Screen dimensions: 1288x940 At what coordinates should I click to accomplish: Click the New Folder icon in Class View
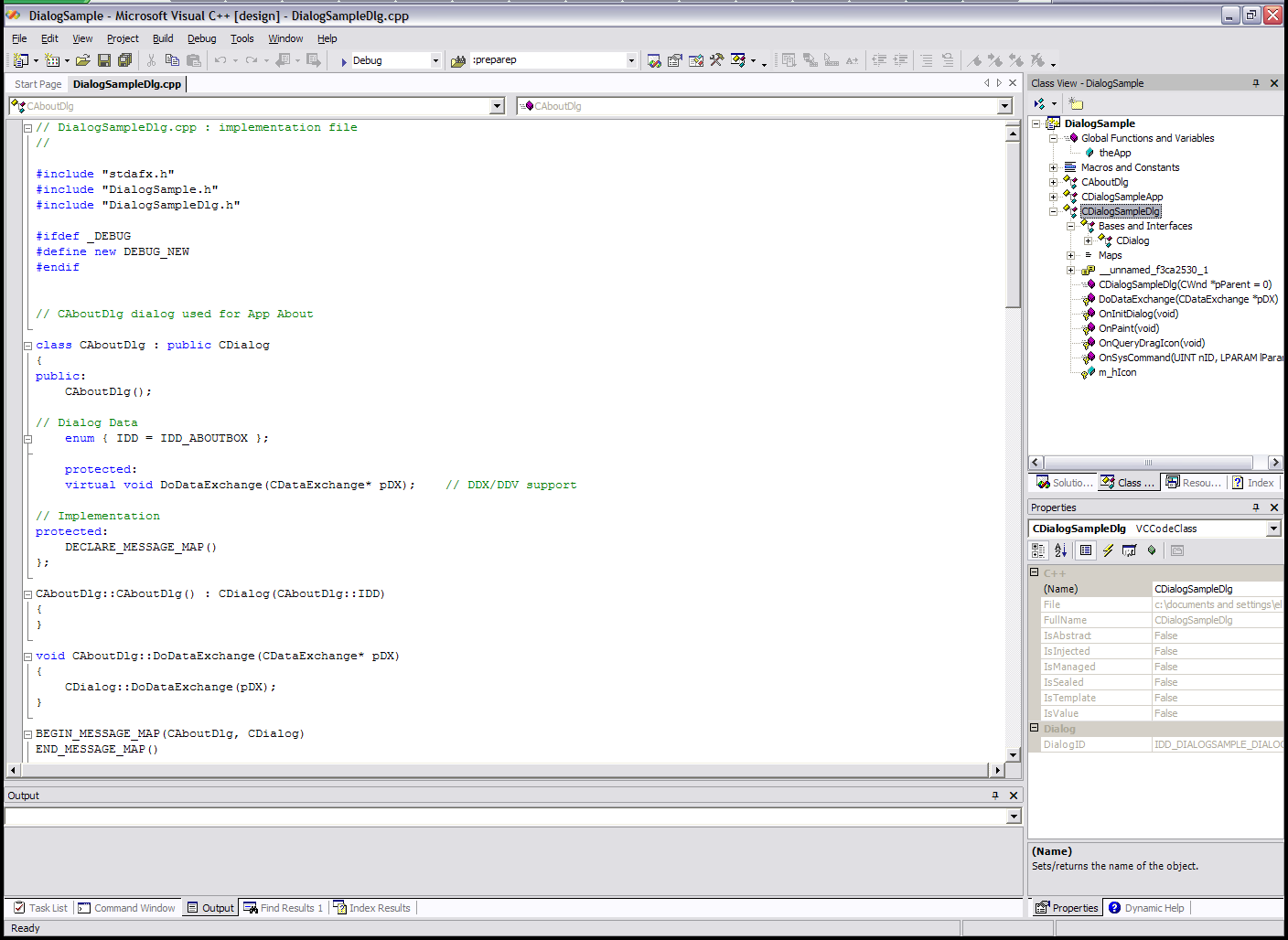point(1076,104)
